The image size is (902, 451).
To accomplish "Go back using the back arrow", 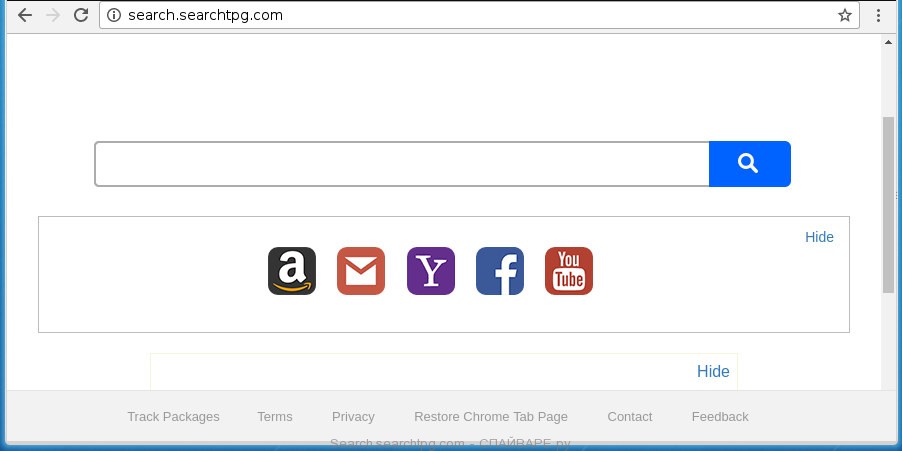I will (x=25, y=16).
